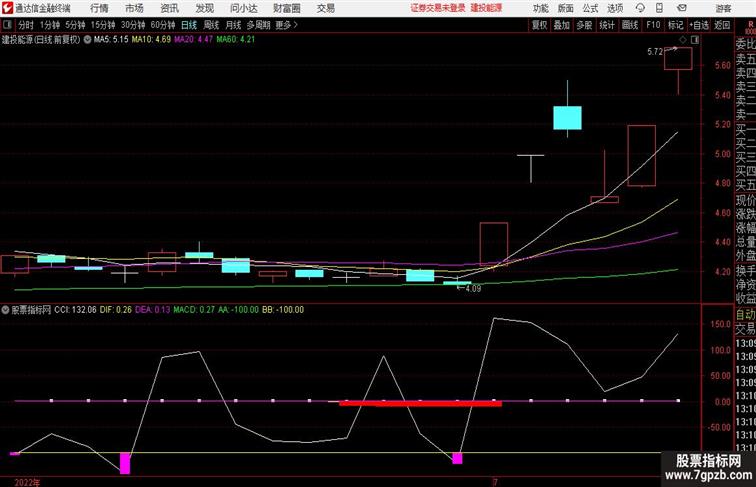Click CCI: 132.06 indicator value

(75, 310)
